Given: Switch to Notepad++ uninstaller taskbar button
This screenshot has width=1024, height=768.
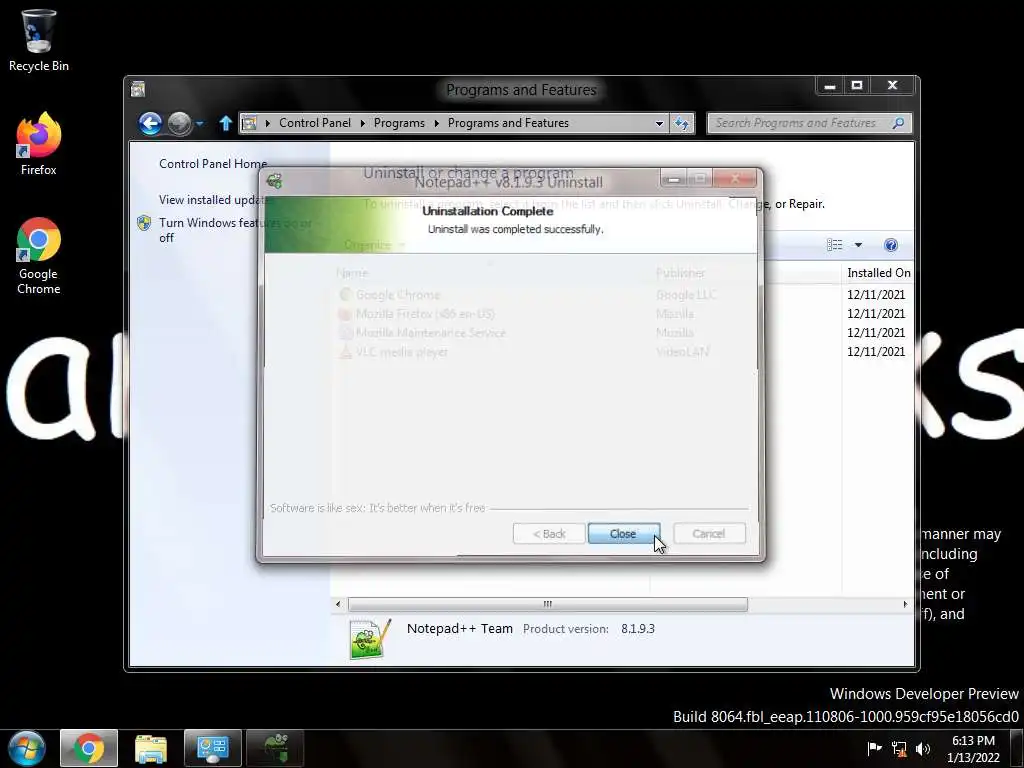Looking at the screenshot, I should tap(275, 748).
